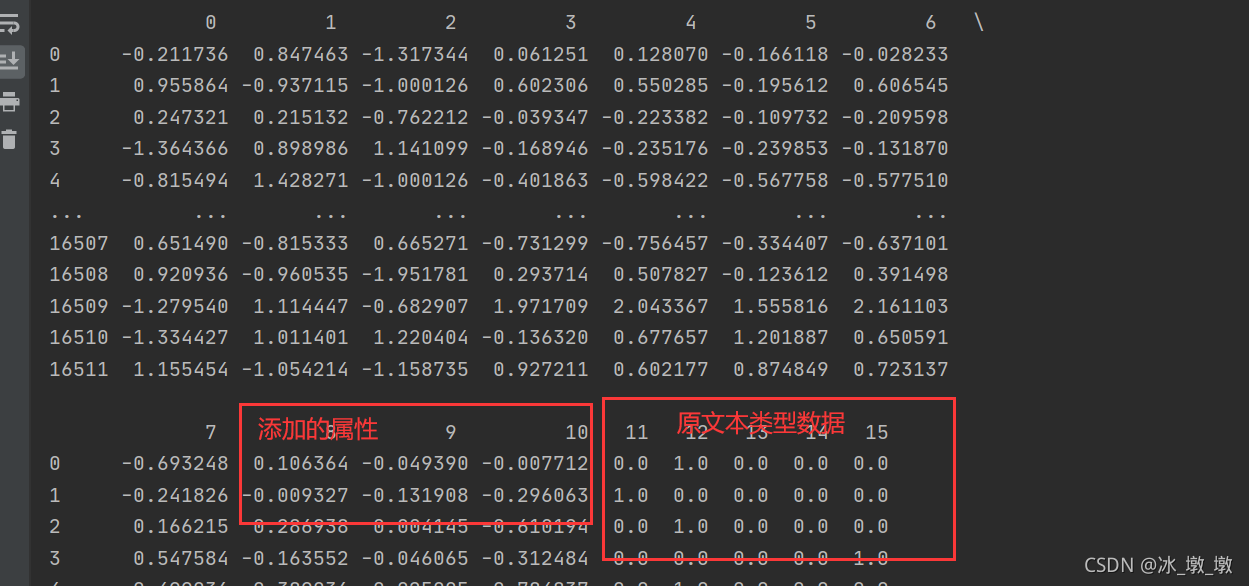Click the row index 16507
This screenshot has width=1249, height=586.
tap(79, 243)
